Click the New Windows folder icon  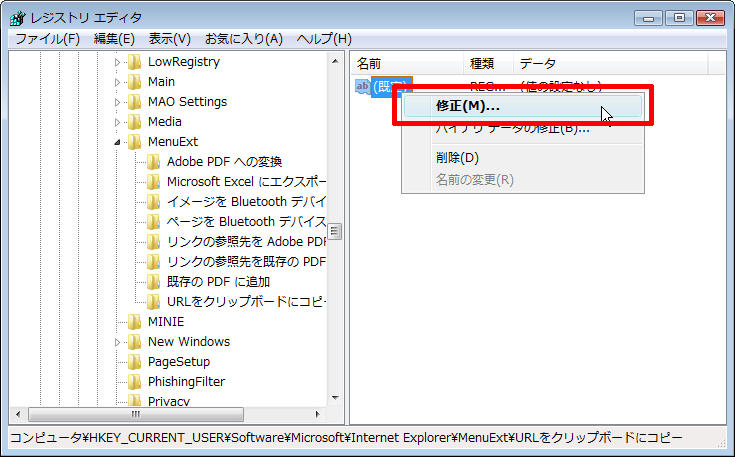tap(134, 342)
